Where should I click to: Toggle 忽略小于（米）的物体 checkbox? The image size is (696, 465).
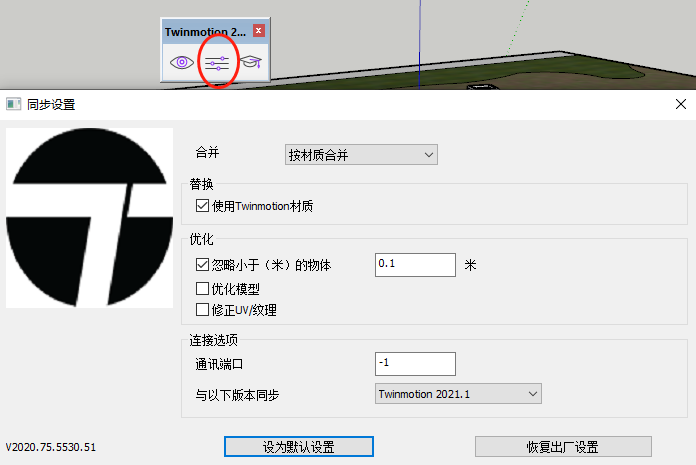click(x=202, y=264)
